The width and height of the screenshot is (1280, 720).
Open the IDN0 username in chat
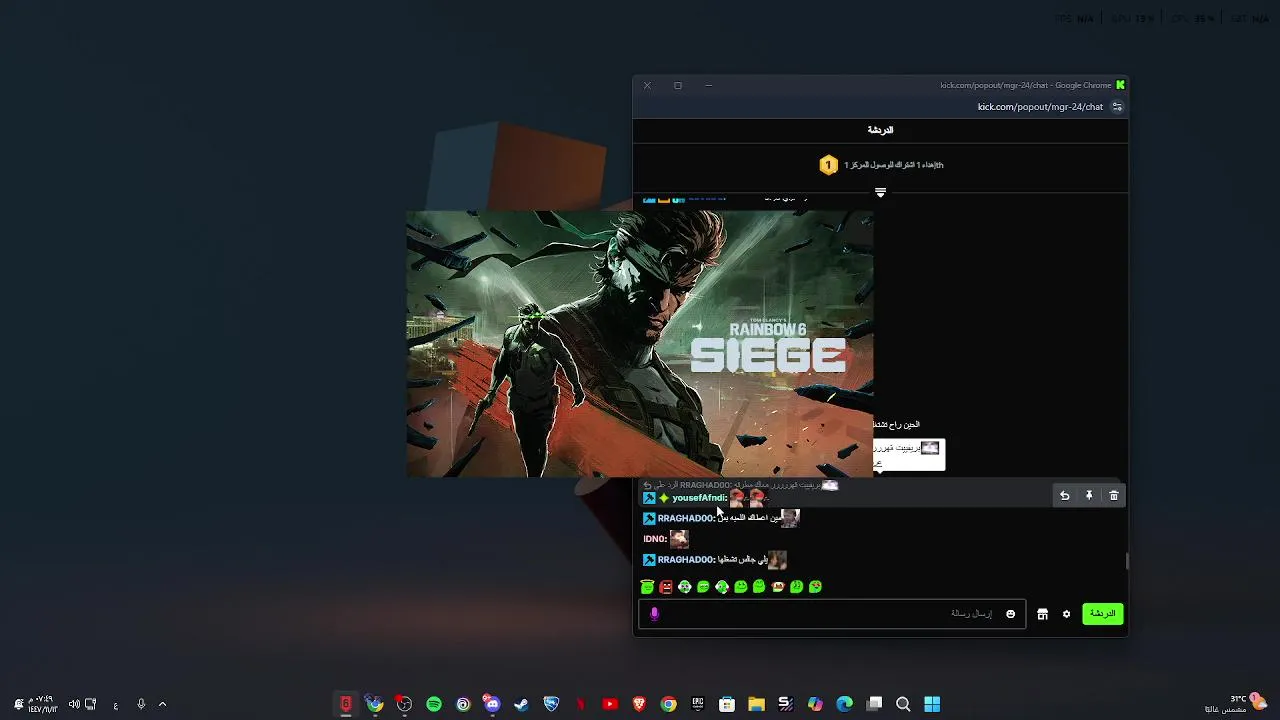pos(655,539)
